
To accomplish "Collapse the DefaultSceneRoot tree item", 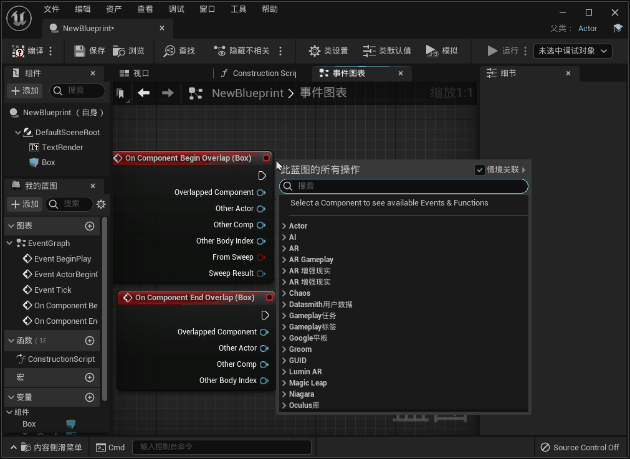I will click(x=18, y=132).
